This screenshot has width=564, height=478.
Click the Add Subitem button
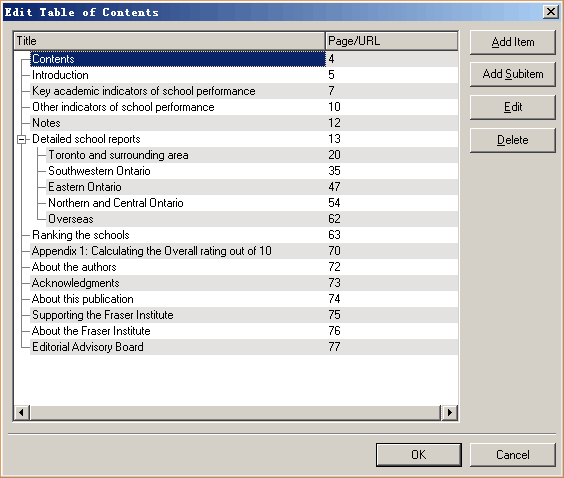(x=513, y=74)
